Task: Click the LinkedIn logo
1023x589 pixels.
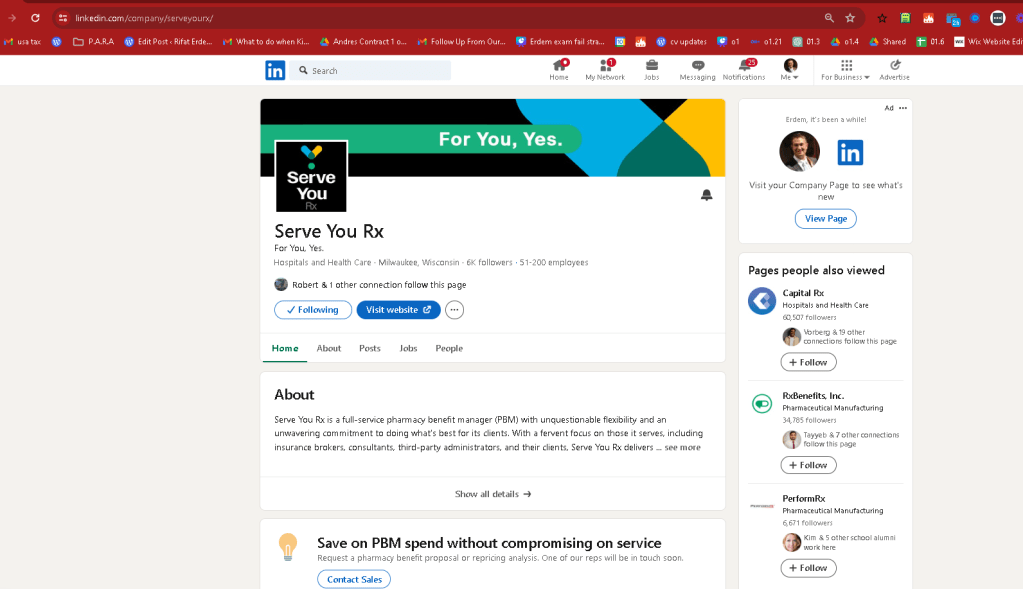Action: pos(275,70)
